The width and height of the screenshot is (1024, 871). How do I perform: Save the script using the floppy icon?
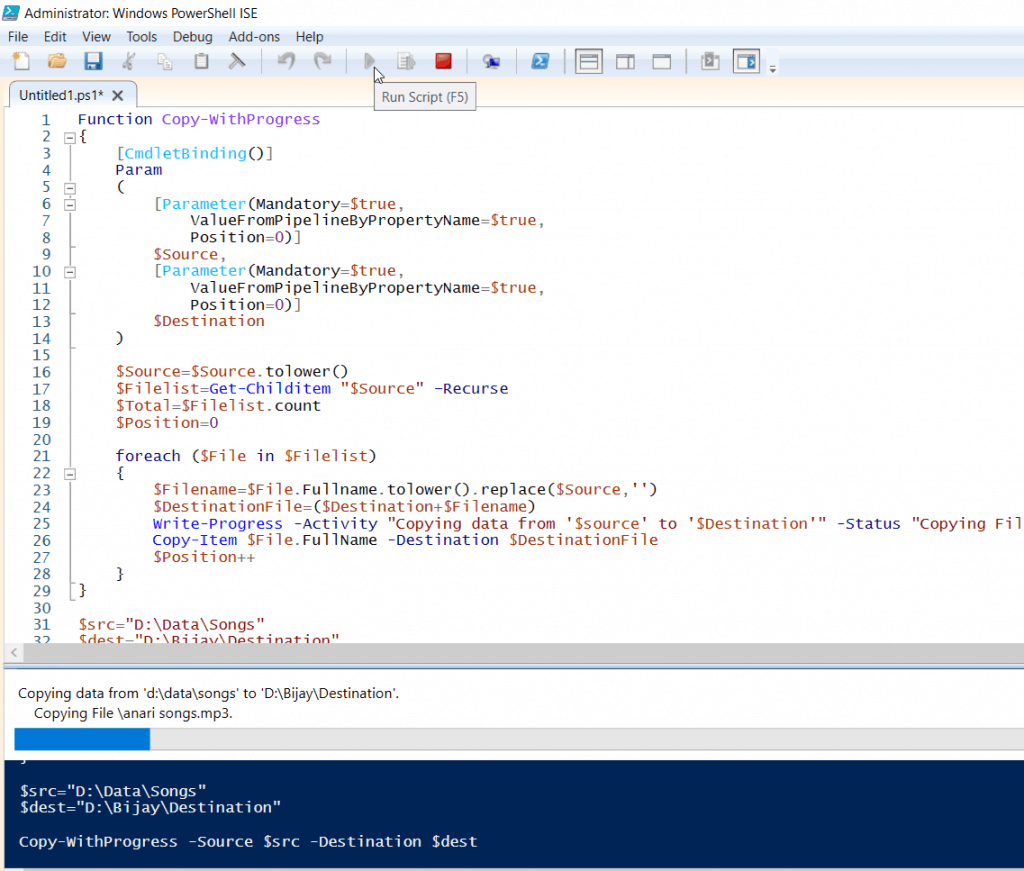click(x=93, y=61)
